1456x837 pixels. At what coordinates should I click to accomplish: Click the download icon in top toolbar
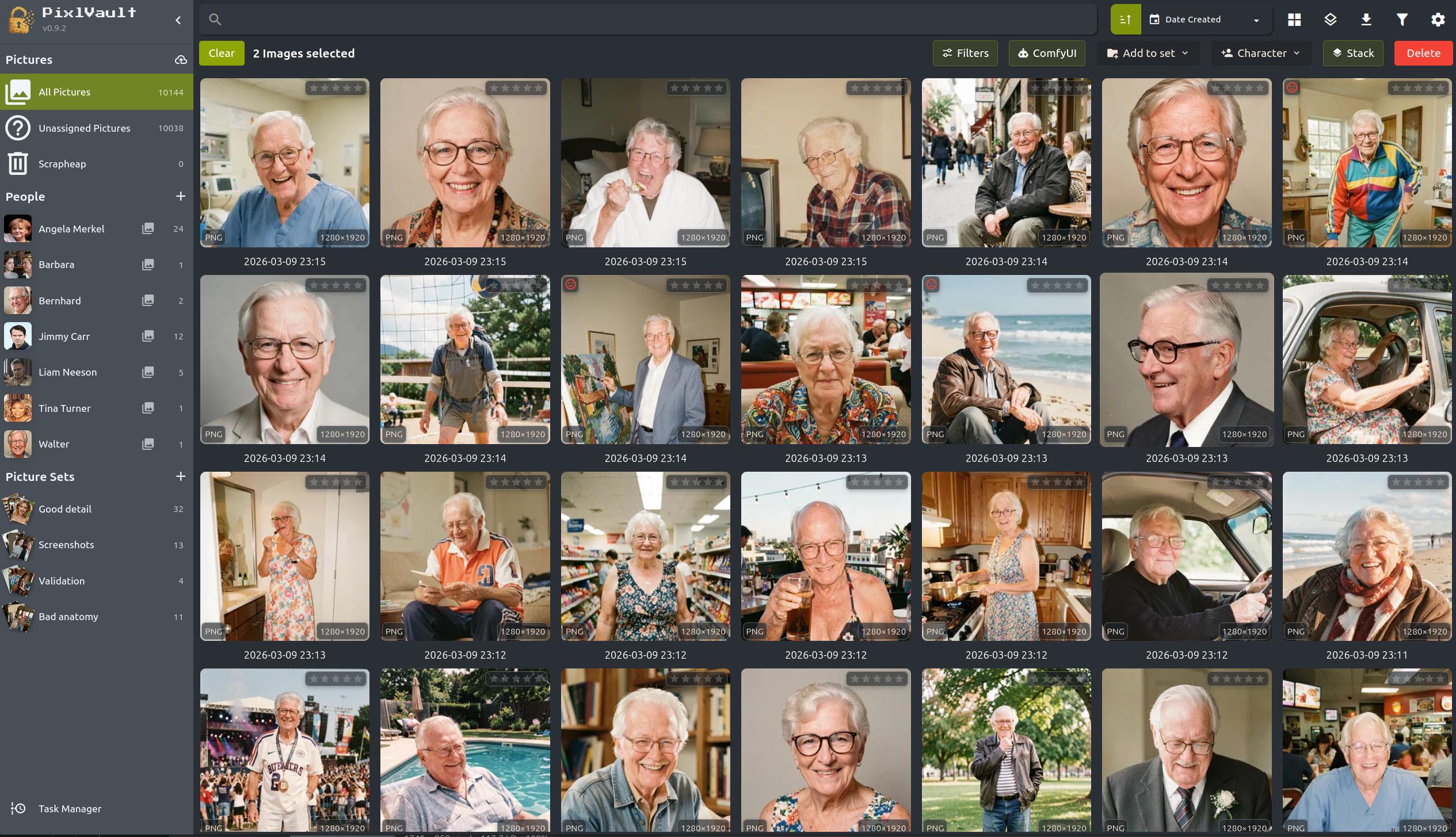[1366, 20]
